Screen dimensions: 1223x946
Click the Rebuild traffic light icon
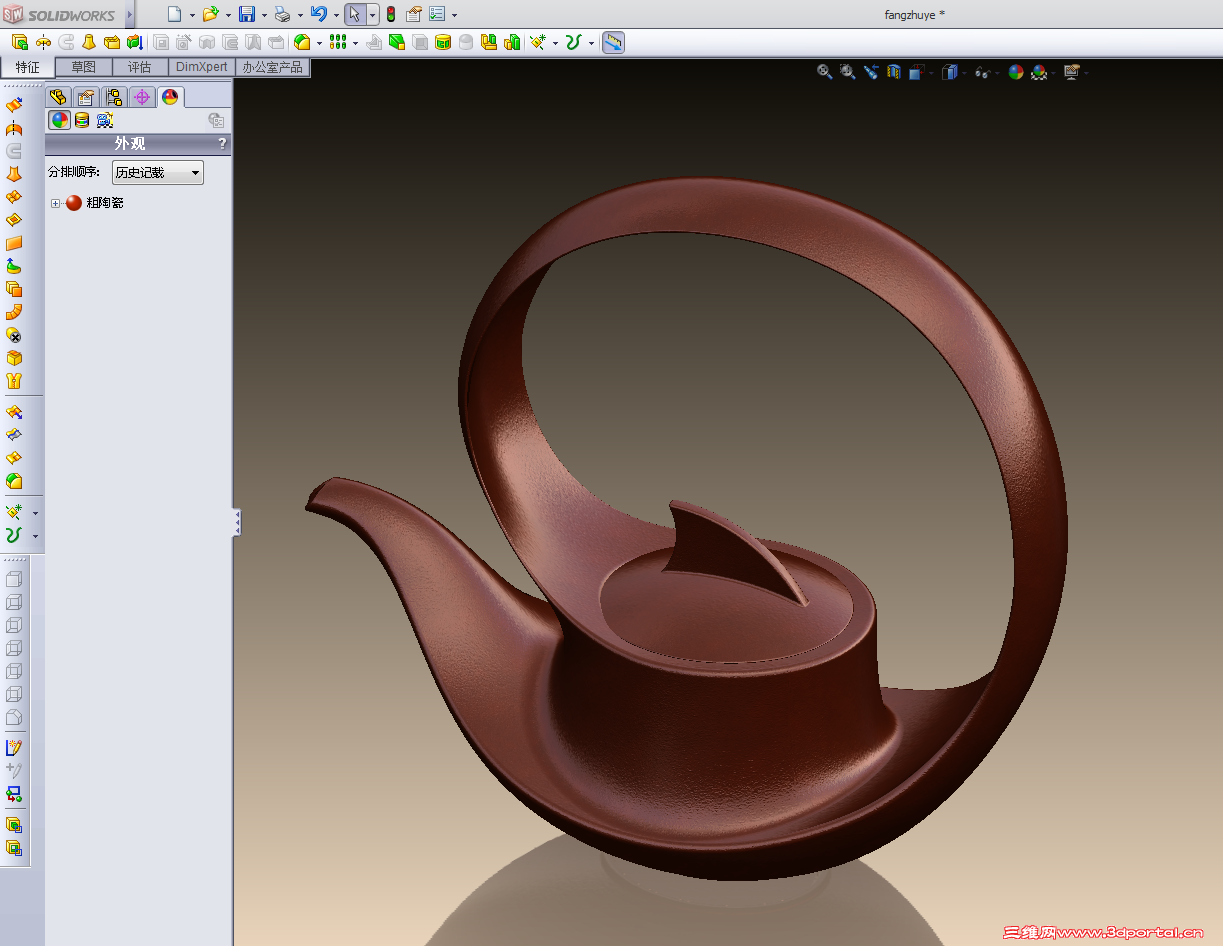click(391, 14)
